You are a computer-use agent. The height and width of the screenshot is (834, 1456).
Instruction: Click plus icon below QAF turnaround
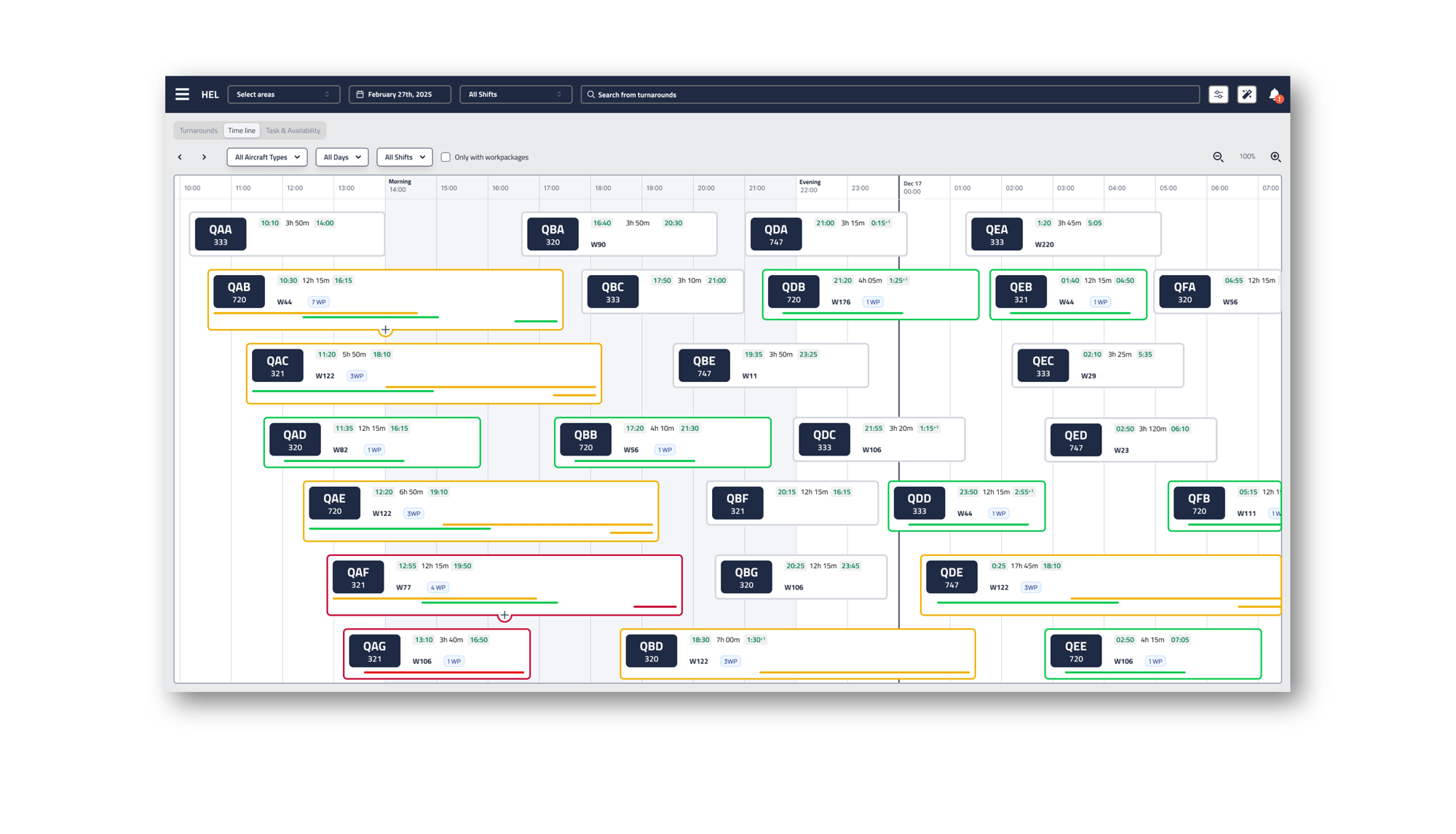point(505,616)
